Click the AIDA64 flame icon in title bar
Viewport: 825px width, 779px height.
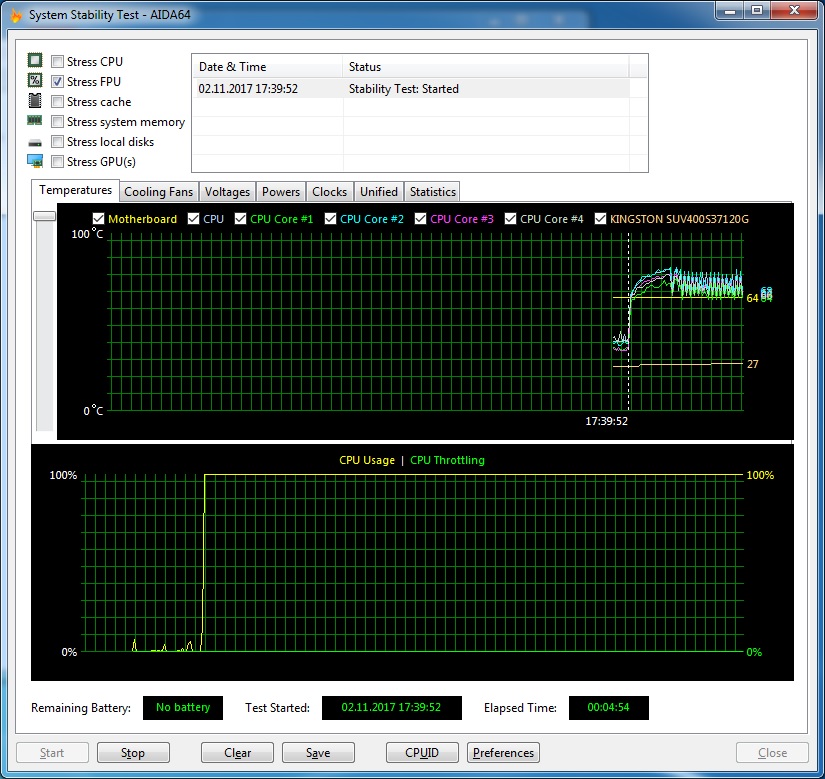point(16,15)
